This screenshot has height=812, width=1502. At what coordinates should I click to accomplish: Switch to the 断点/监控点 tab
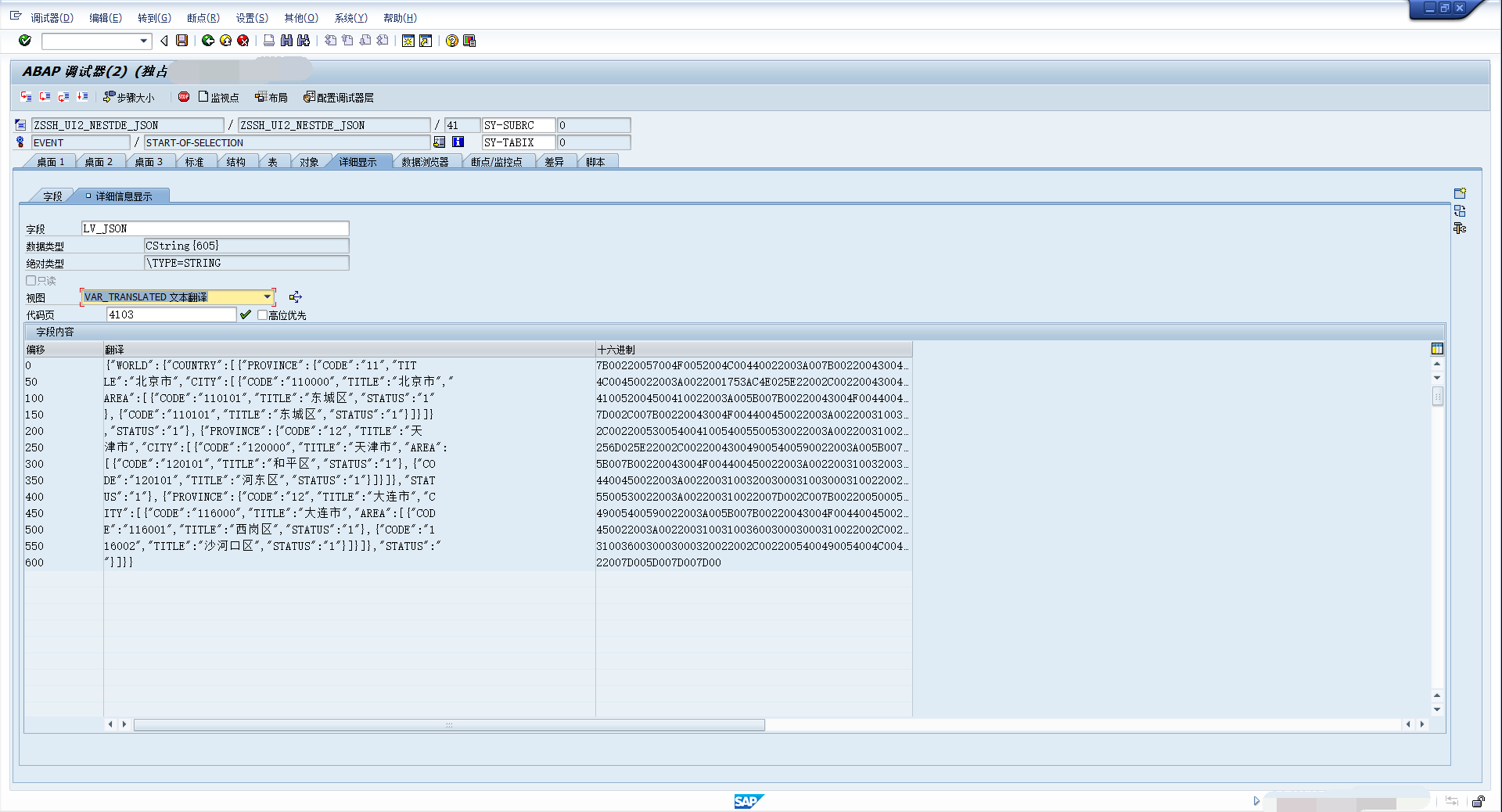click(x=496, y=162)
